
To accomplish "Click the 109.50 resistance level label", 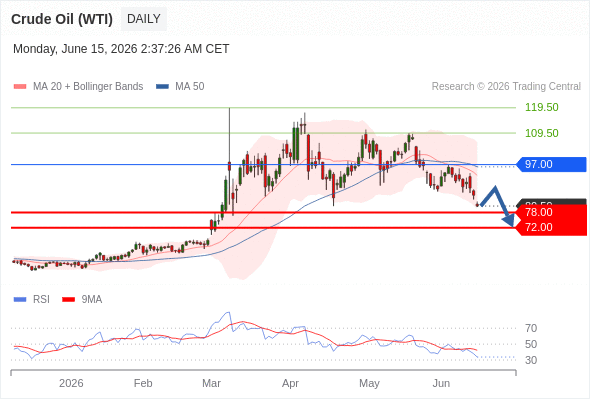I will [542, 133].
